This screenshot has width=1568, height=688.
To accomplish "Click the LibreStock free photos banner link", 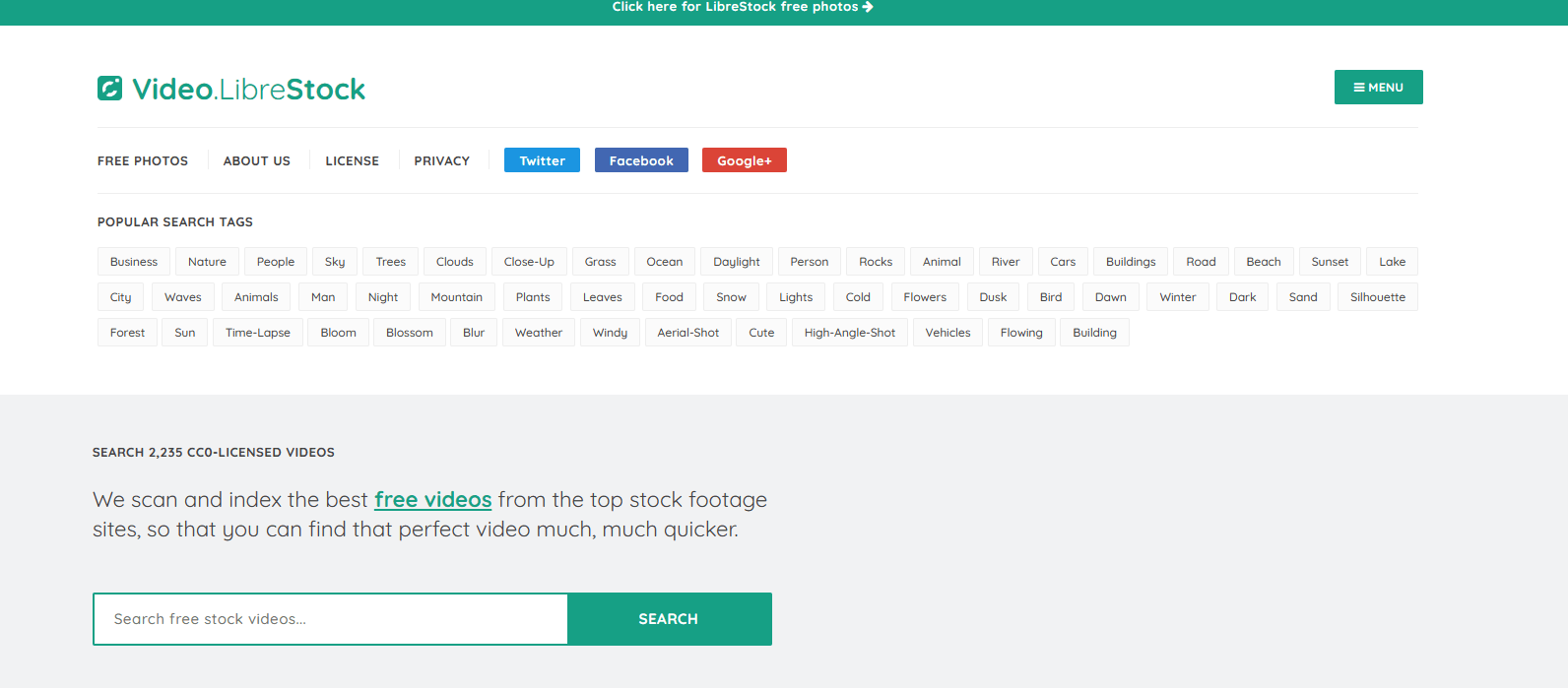I will coord(742,7).
